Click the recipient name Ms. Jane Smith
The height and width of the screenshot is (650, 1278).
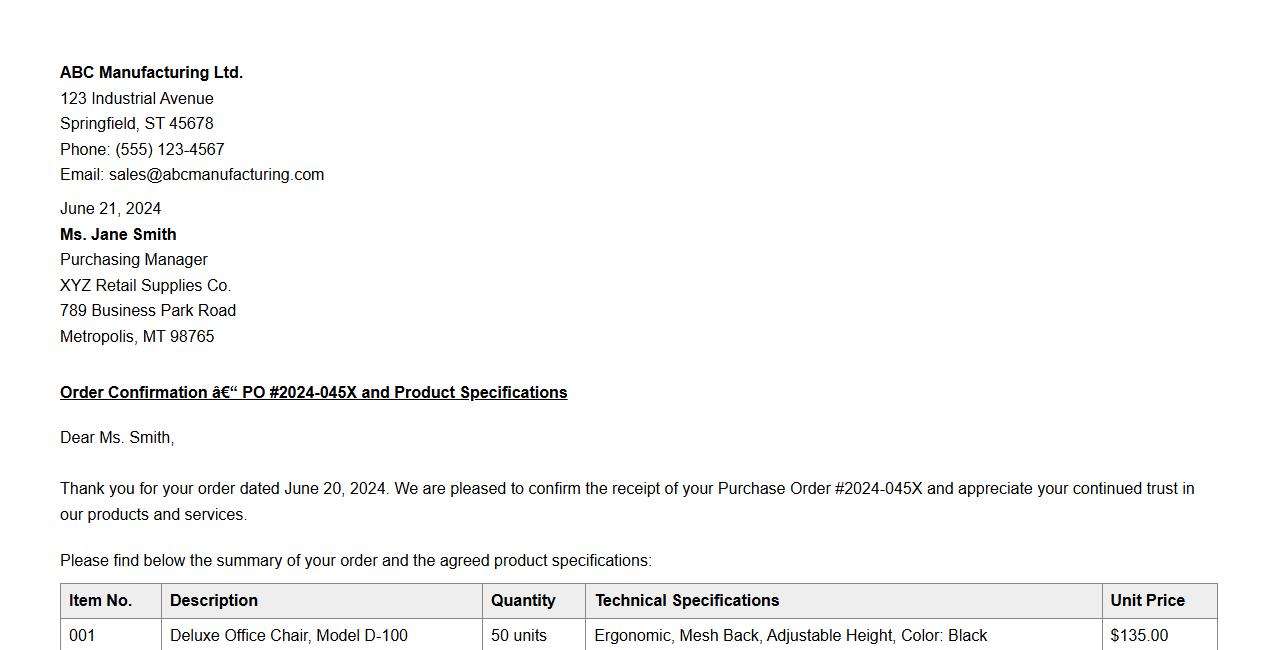(118, 235)
